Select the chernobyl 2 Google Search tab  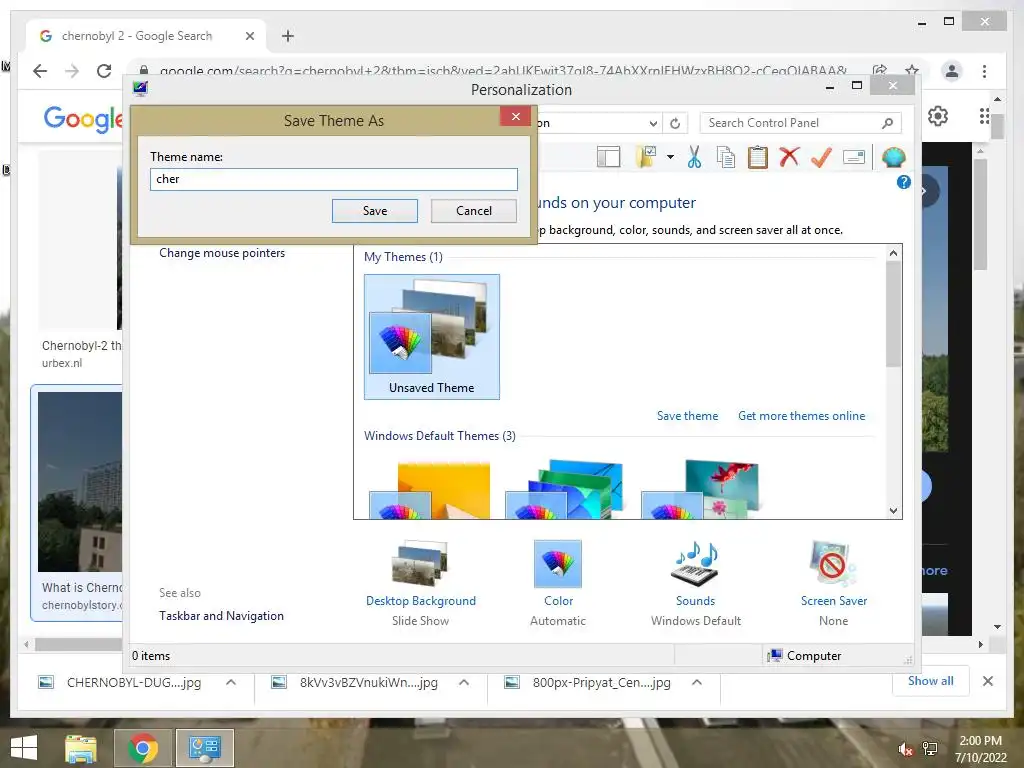click(x=146, y=36)
